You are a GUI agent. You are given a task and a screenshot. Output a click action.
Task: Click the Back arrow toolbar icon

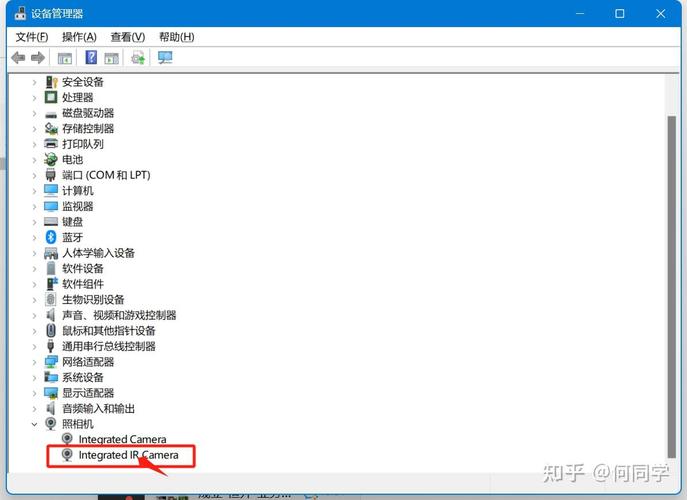(18, 57)
